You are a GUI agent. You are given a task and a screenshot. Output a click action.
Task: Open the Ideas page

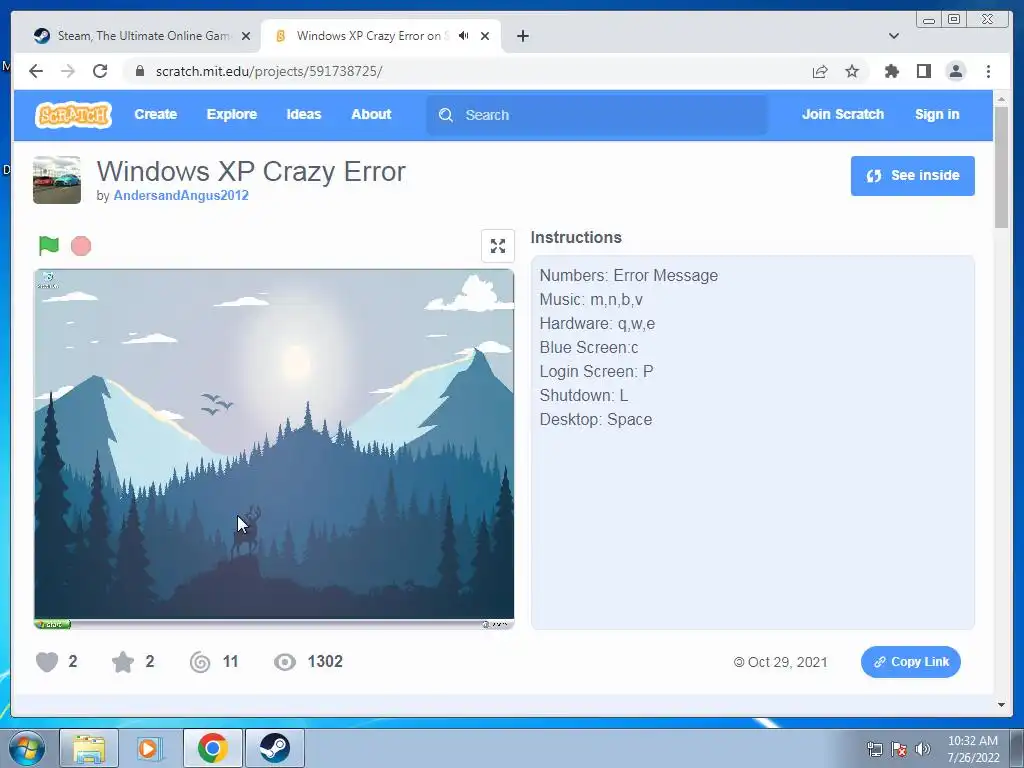click(x=304, y=114)
